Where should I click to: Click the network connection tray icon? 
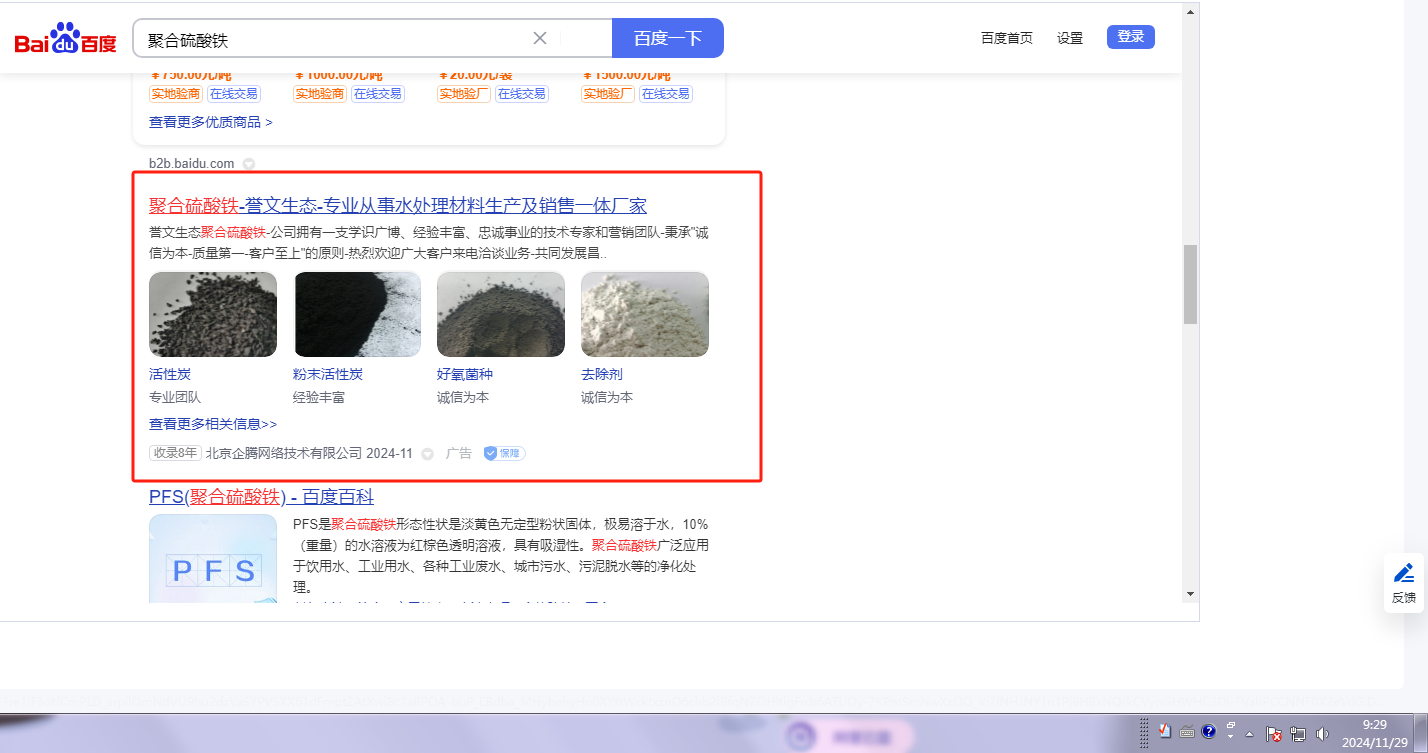coord(1298,733)
